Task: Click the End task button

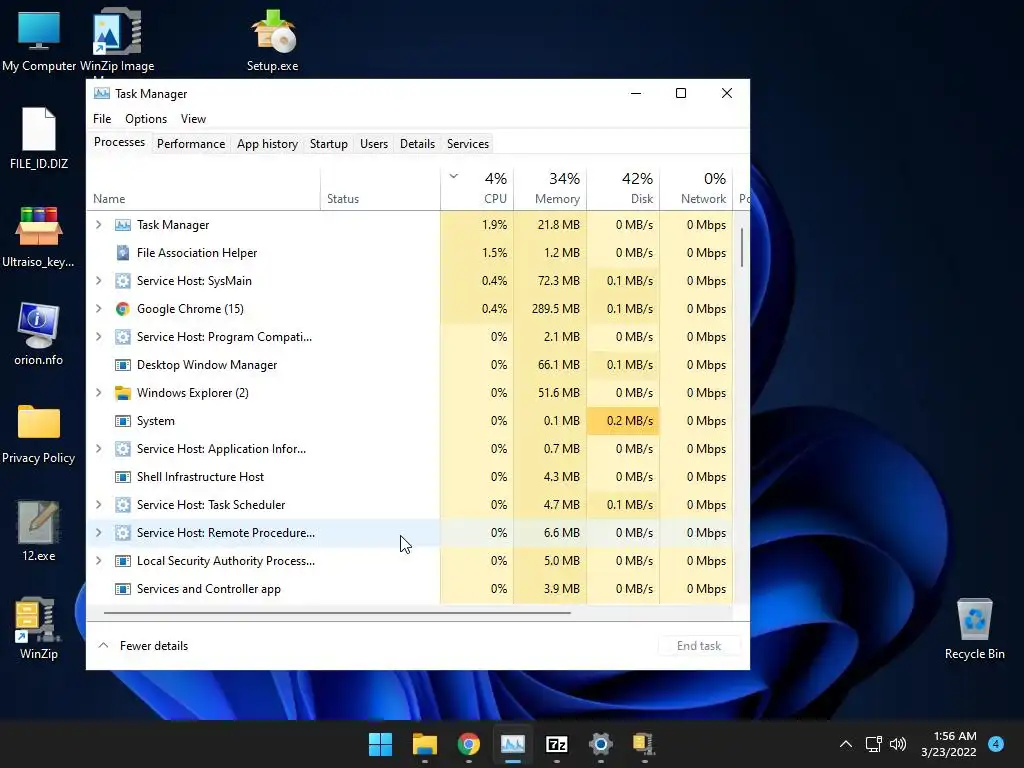Action: (x=699, y=646)
